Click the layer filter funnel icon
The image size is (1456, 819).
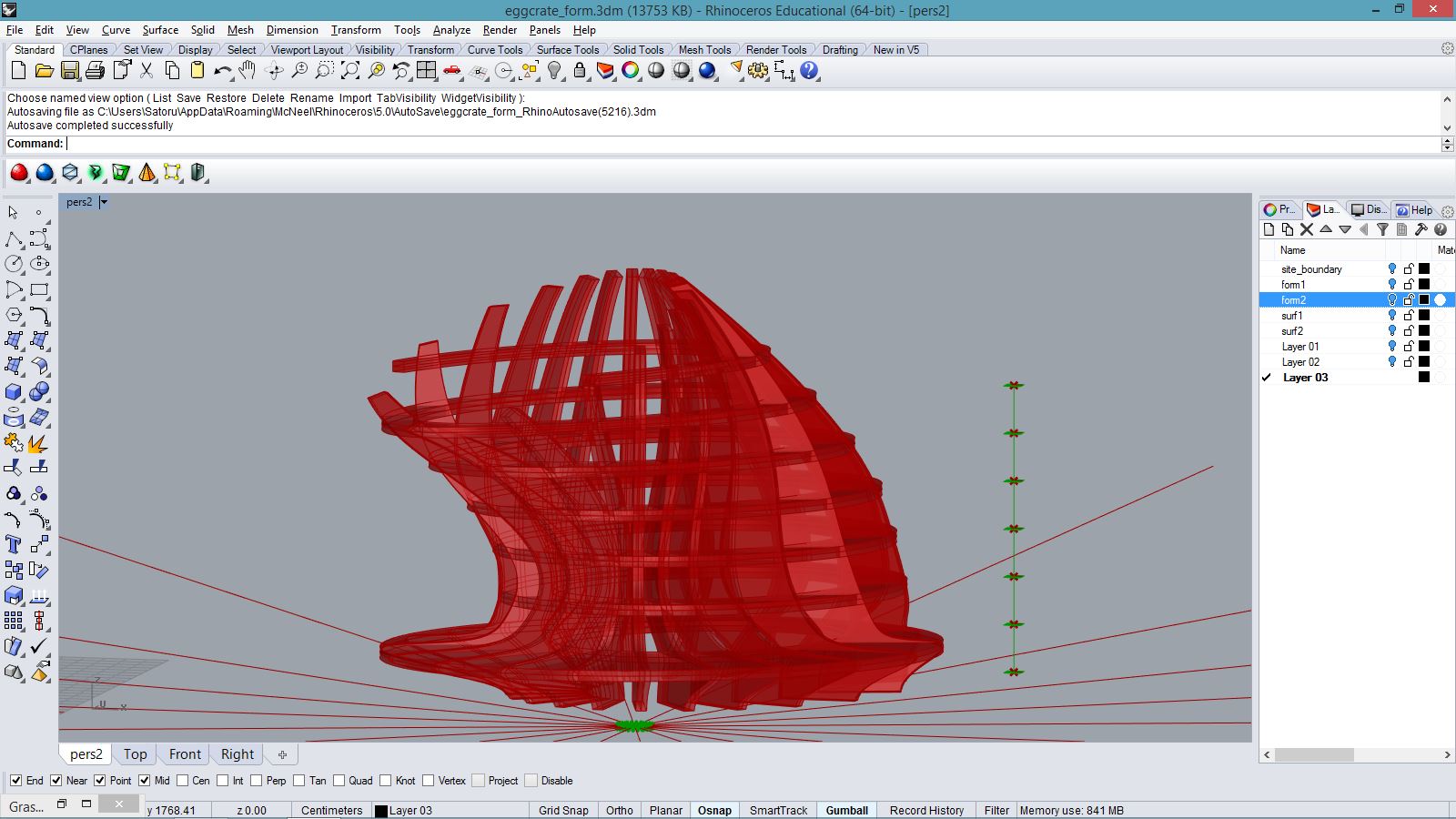pos(1382,230)
